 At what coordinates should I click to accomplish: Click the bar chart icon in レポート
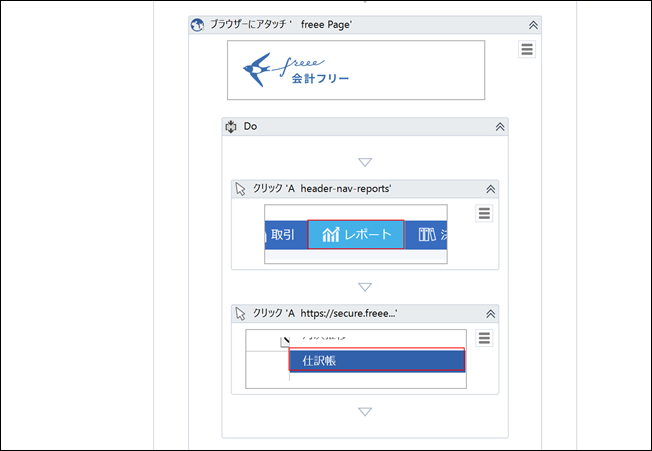coord(331,235)
